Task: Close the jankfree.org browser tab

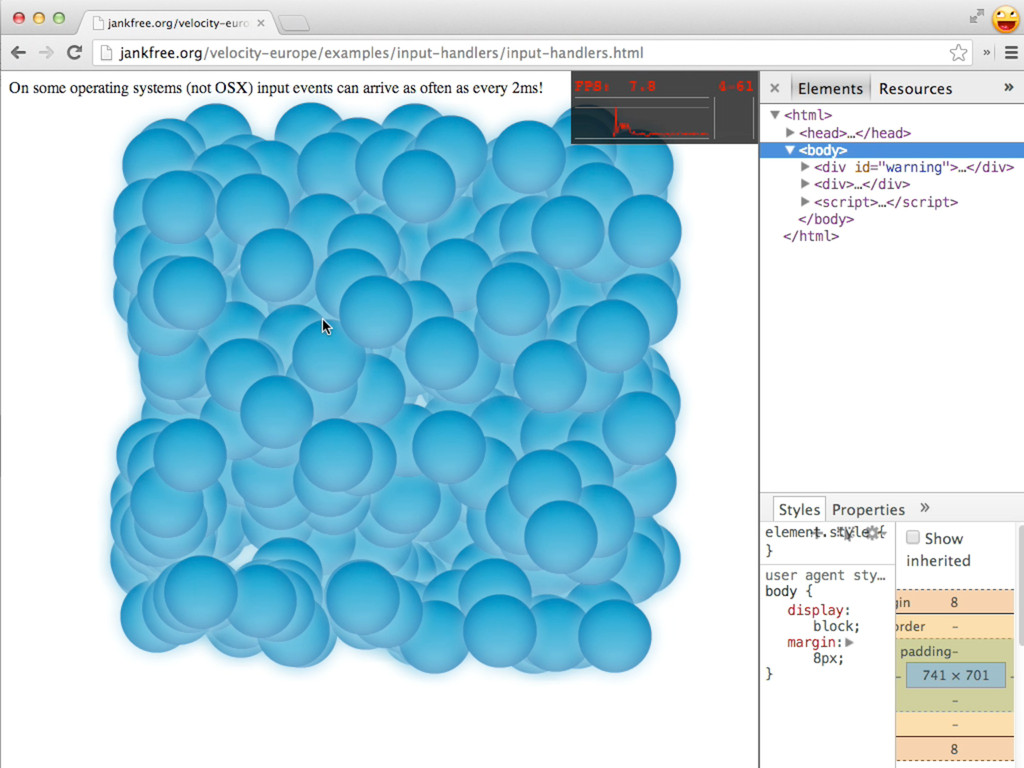Action: (x=261, y=22)
